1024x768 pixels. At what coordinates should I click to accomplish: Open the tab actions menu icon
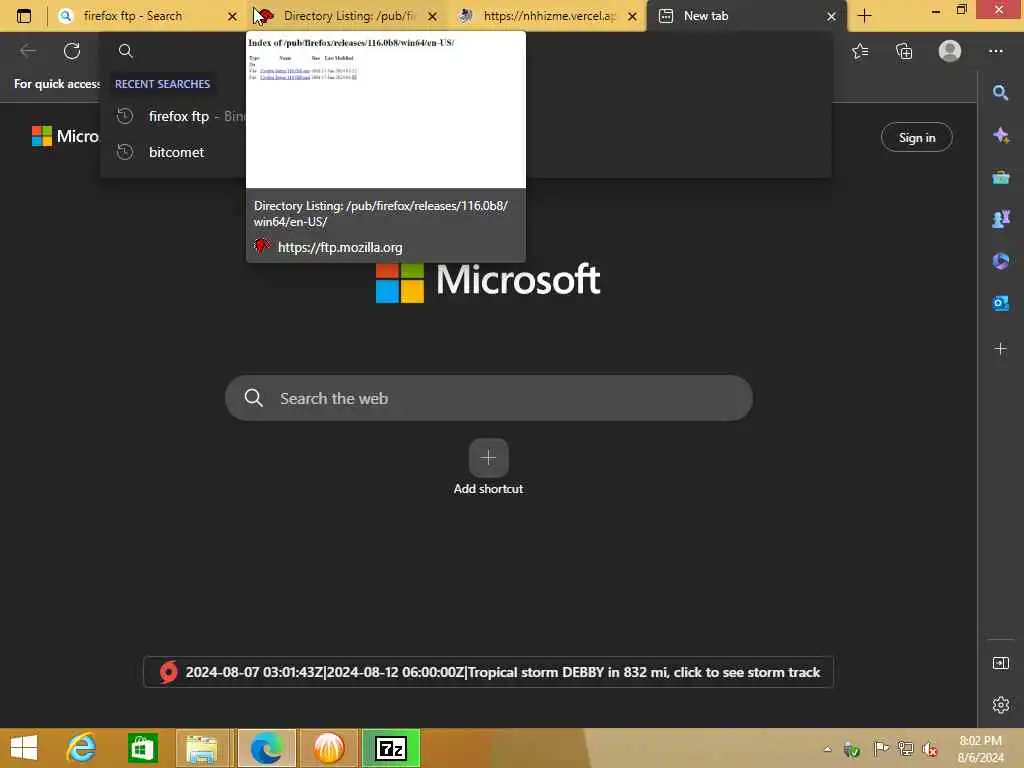(x=24, y=16)
